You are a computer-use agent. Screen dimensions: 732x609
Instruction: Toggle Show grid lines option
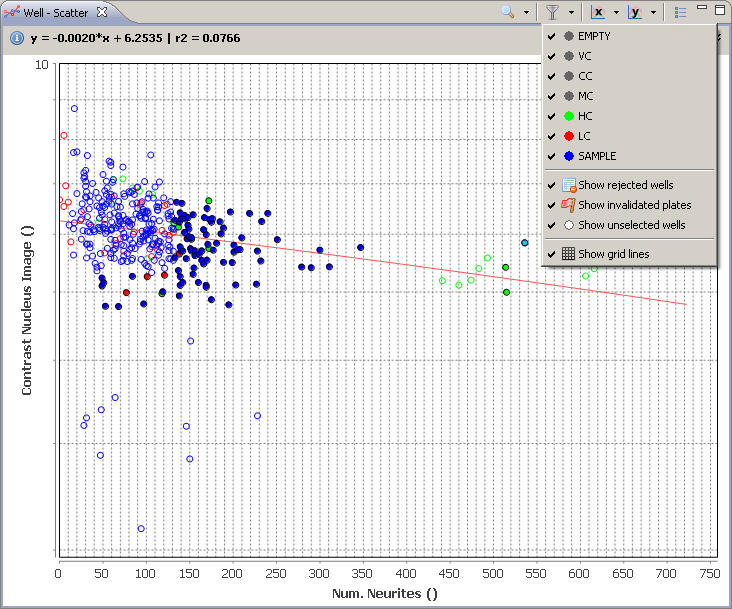tap(629, 254)
